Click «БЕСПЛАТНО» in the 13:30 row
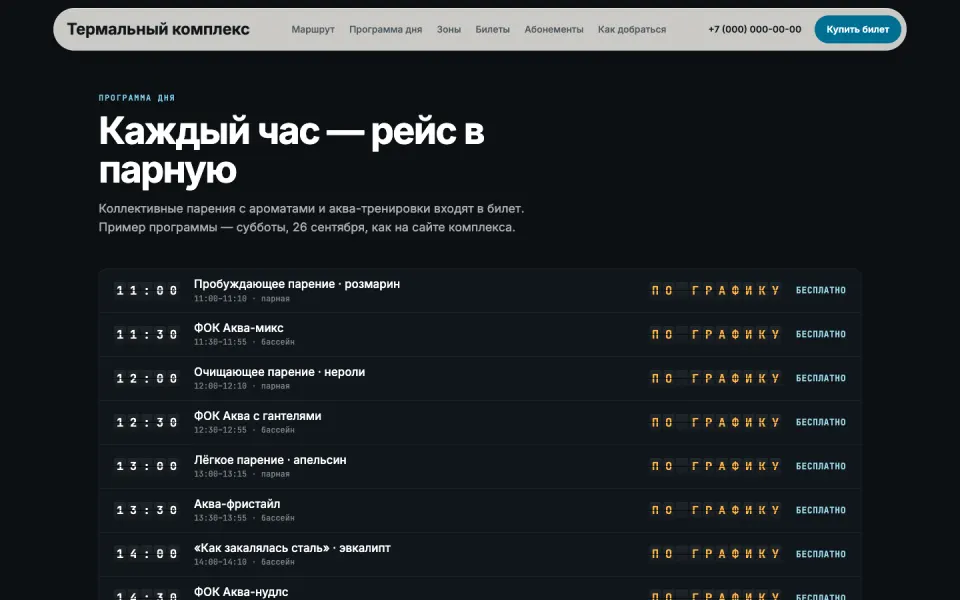This screenshot has width=960, height=600. (821, 510)
